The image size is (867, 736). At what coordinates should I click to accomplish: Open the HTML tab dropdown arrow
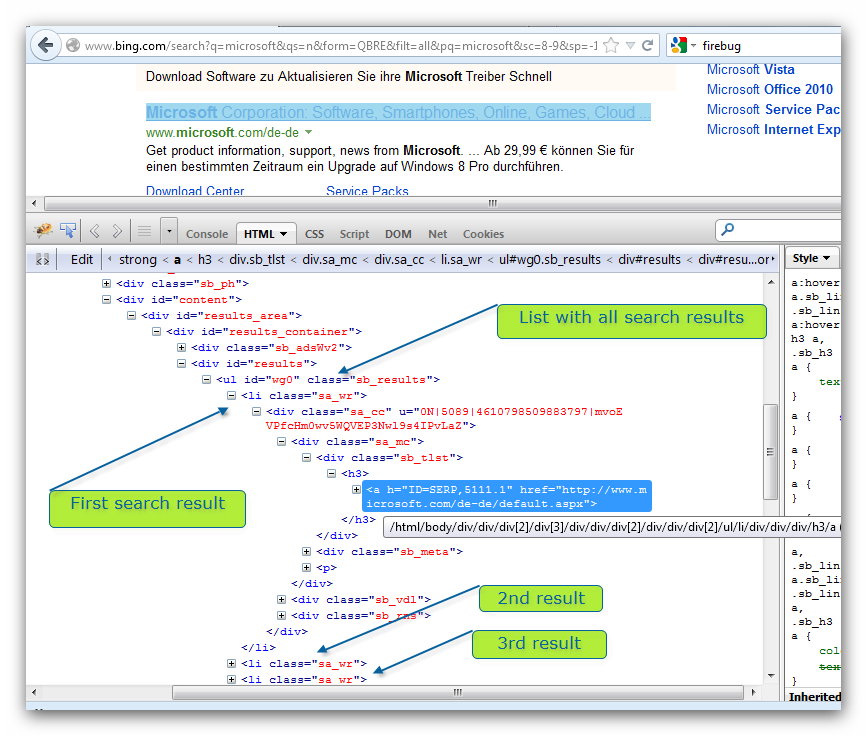pyautogui.click(x=282, y=233)
